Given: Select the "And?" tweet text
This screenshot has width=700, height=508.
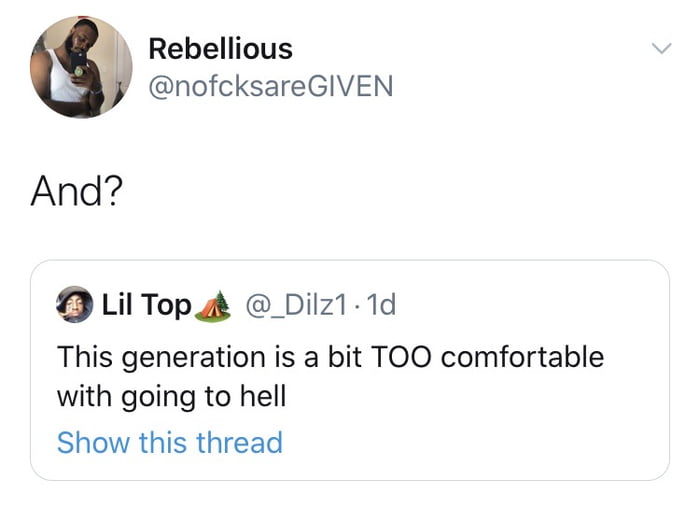Looking at the screenshot, I should [x=76, y=189].
